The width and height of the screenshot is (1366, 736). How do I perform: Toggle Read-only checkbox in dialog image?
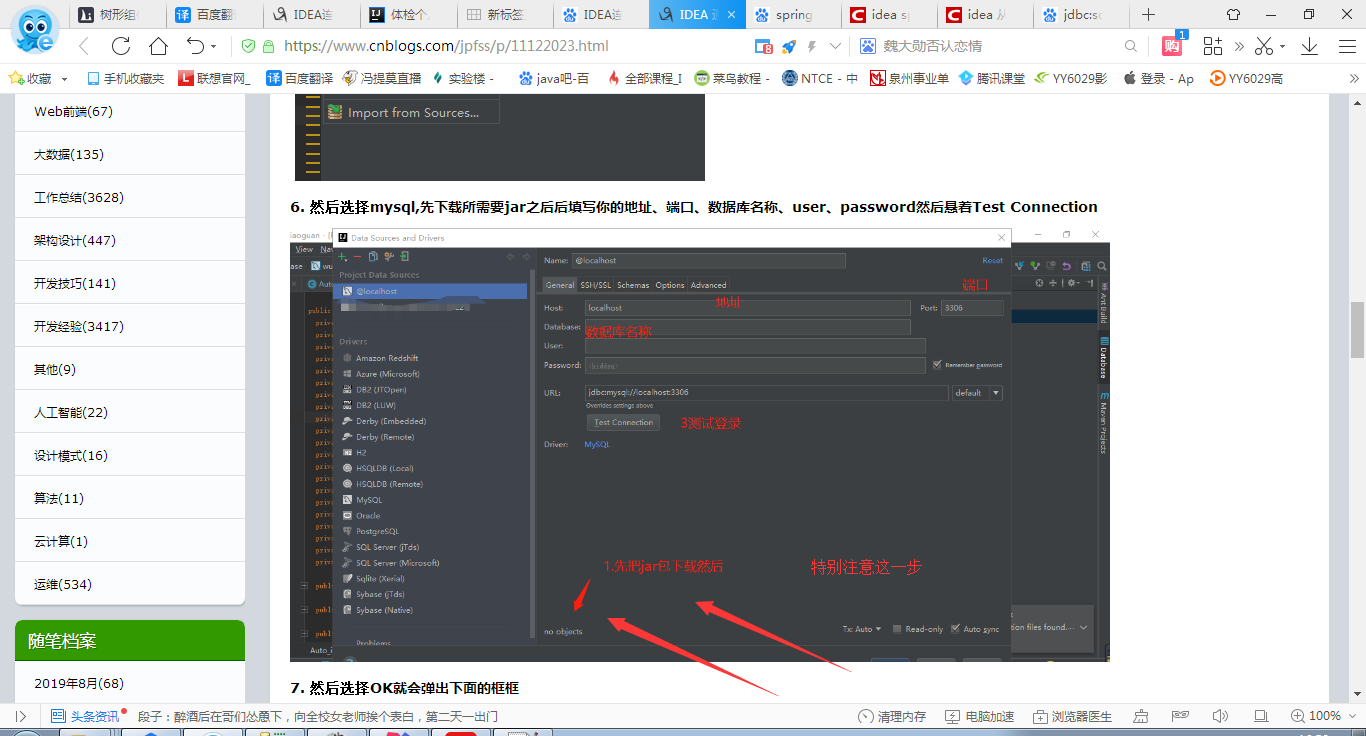(x=897, y=629)
